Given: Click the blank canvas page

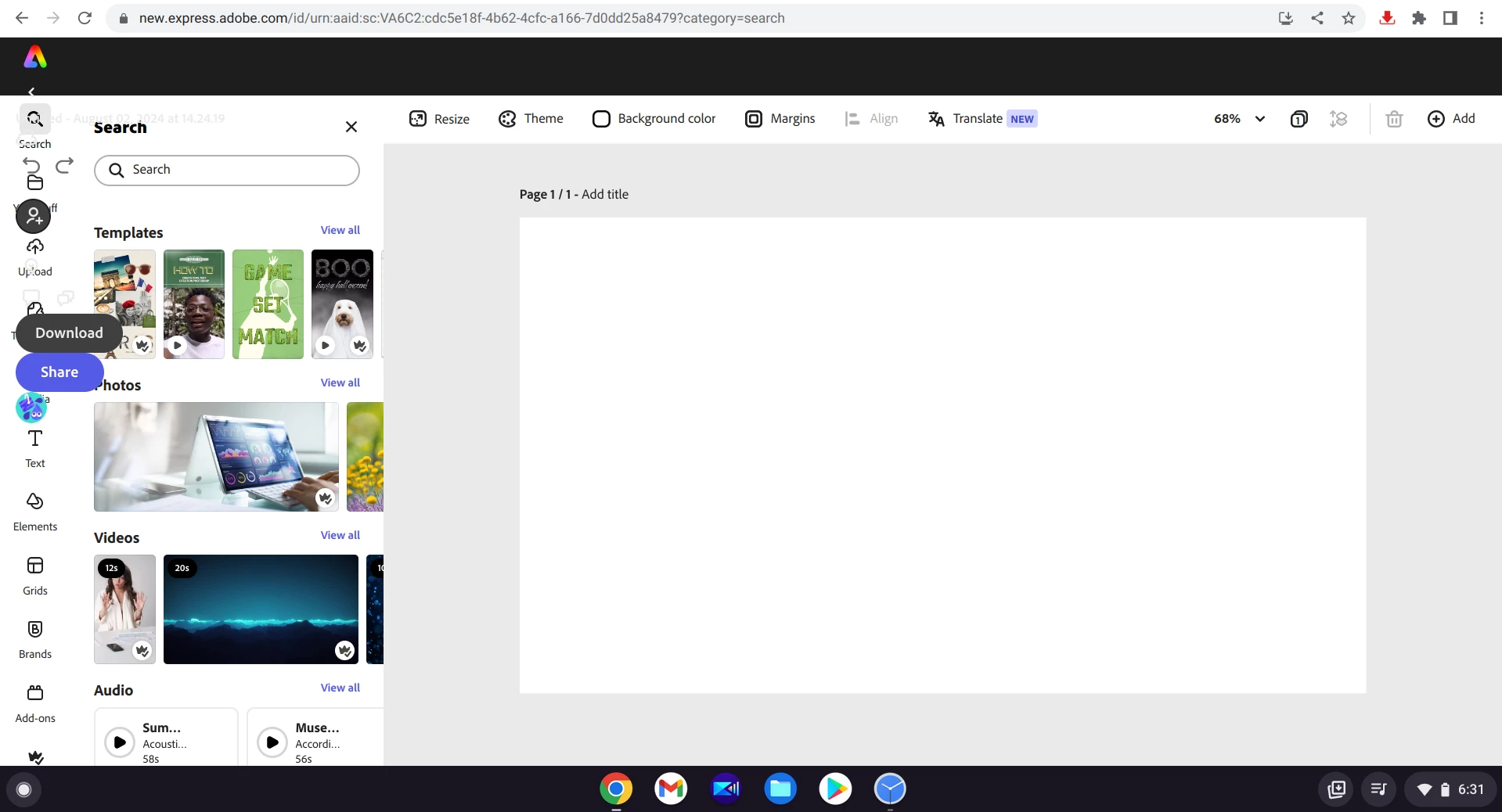Looking at the screenshot, I should 942,455.
